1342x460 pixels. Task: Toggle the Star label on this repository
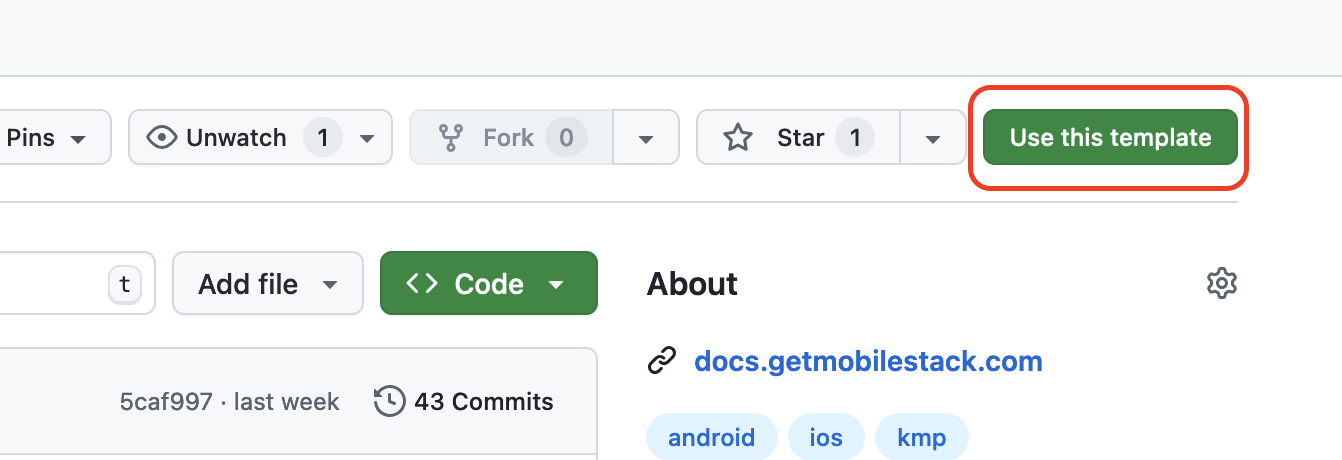[800, 138]
